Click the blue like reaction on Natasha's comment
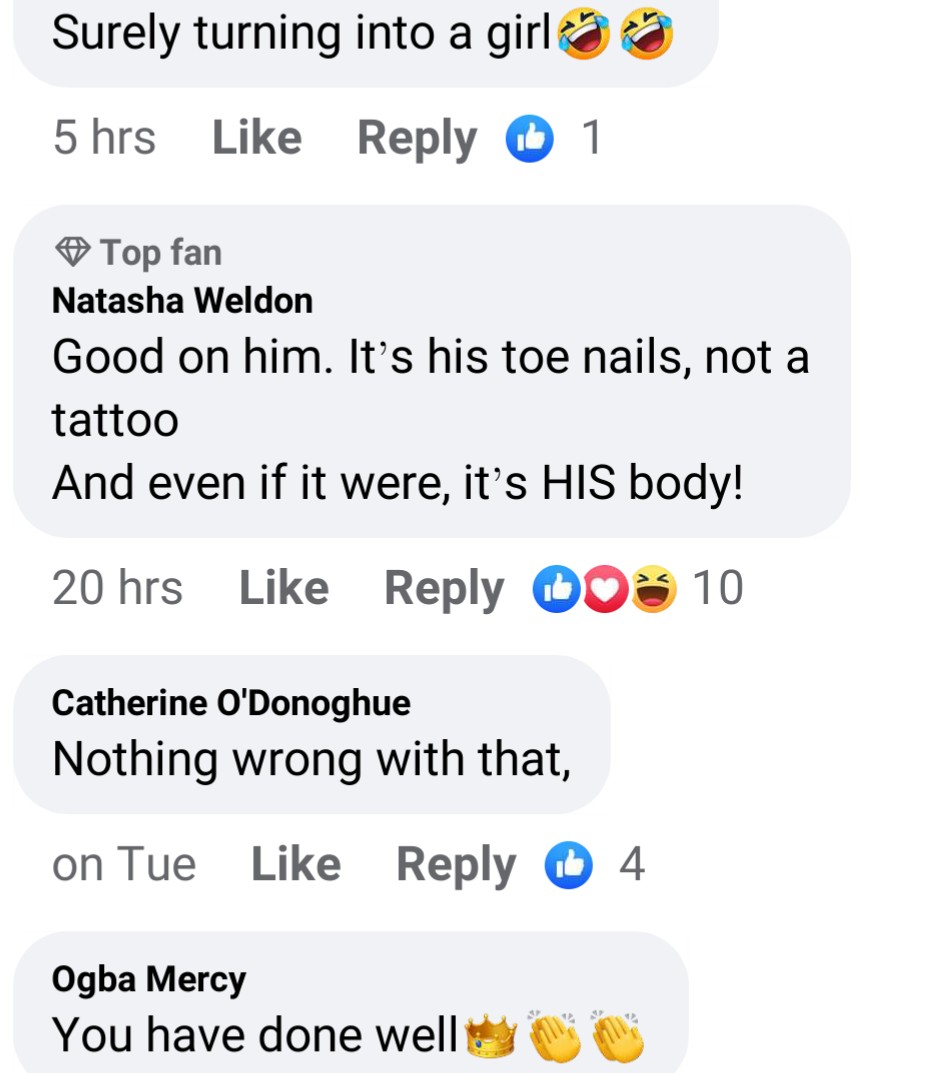926x1073 pixels. pyautogui.click(x=554, y=588)
